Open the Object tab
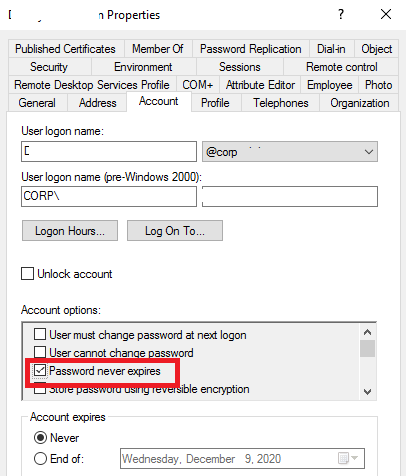The image size is (406, 476). (x=377, y=49)
